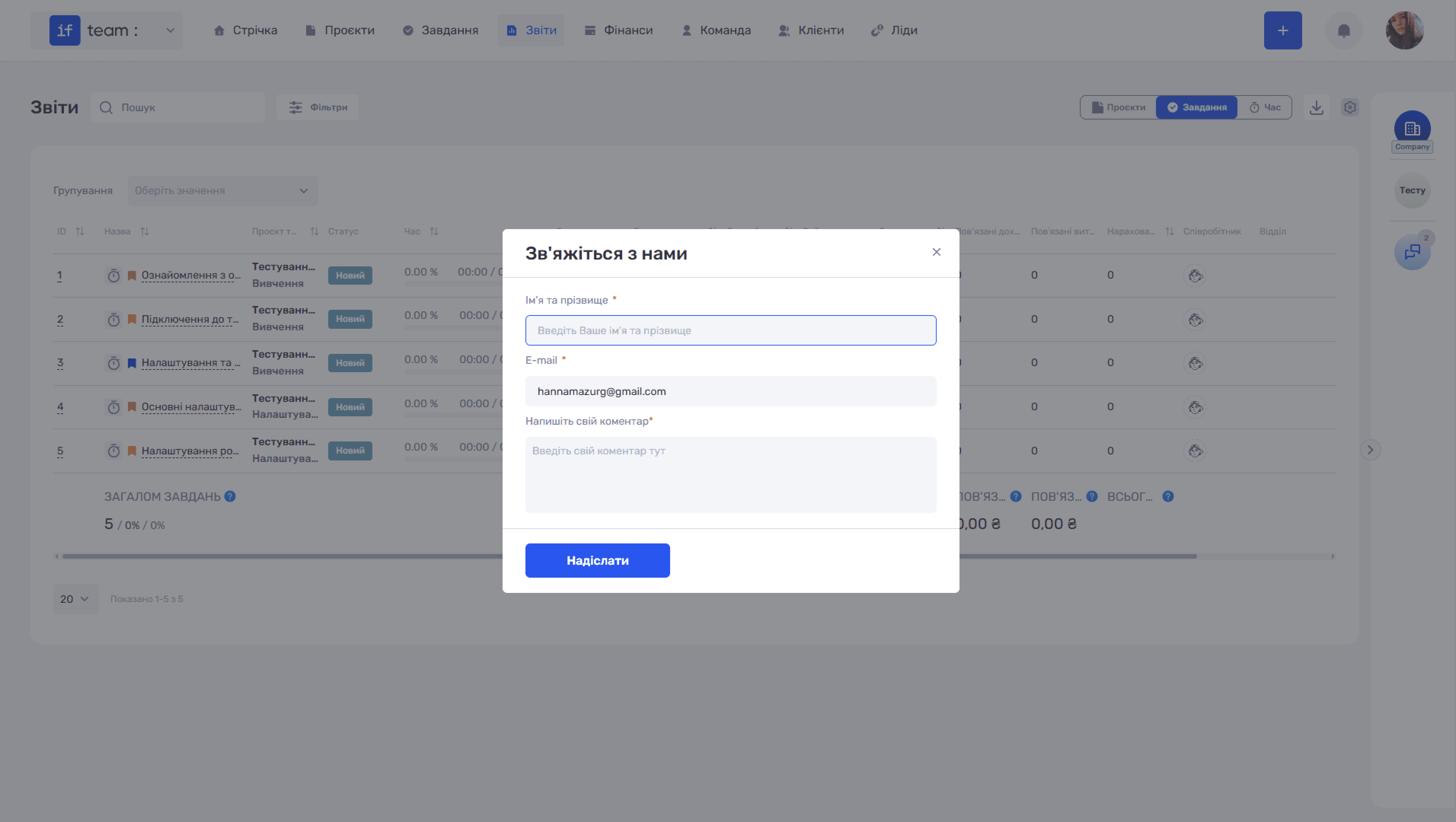Open task link Підключення до т...

tap(190, 319)
